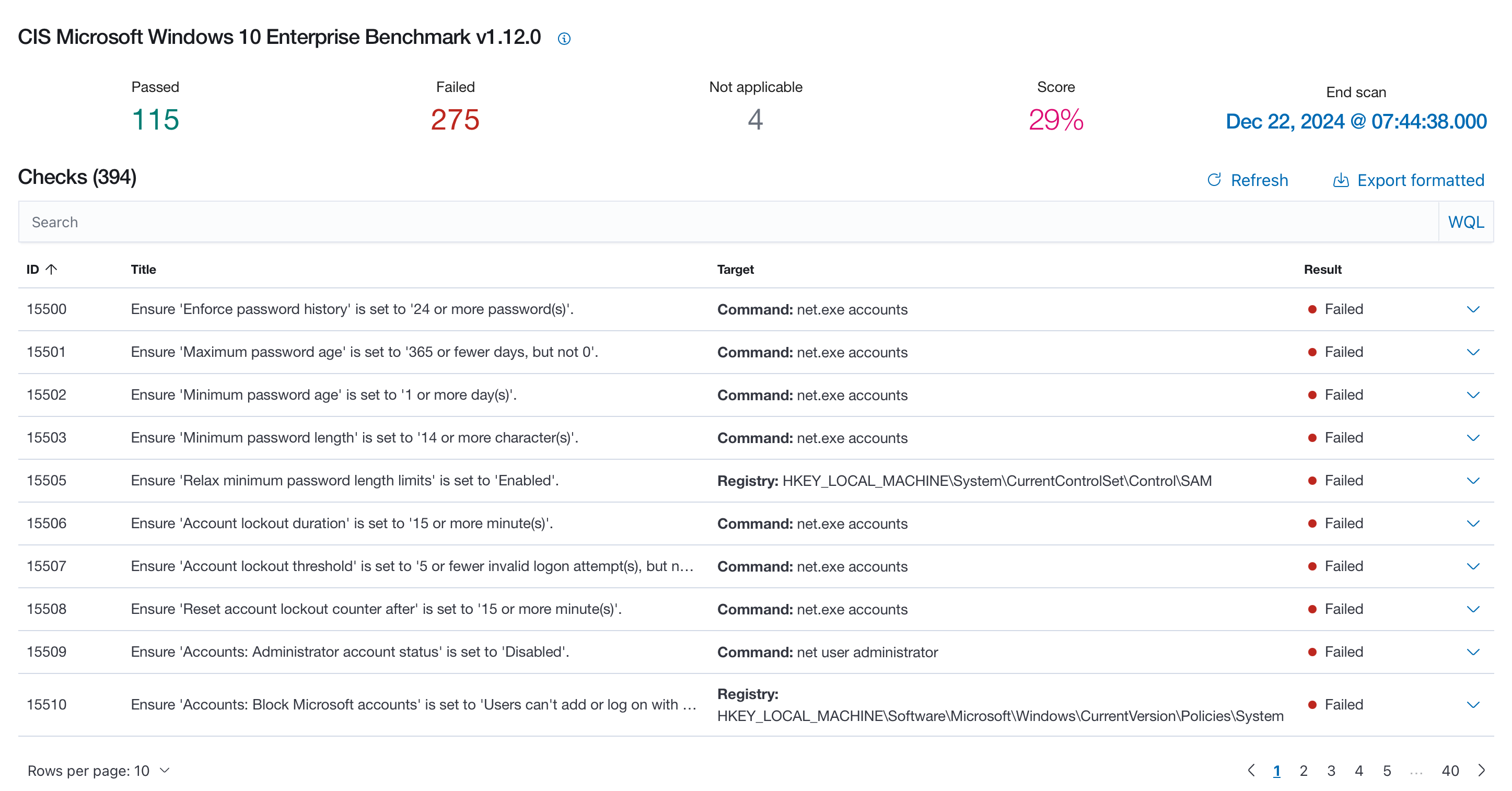Go to page 2
Screen dimensions: 1512x791
pos(1304,771)
